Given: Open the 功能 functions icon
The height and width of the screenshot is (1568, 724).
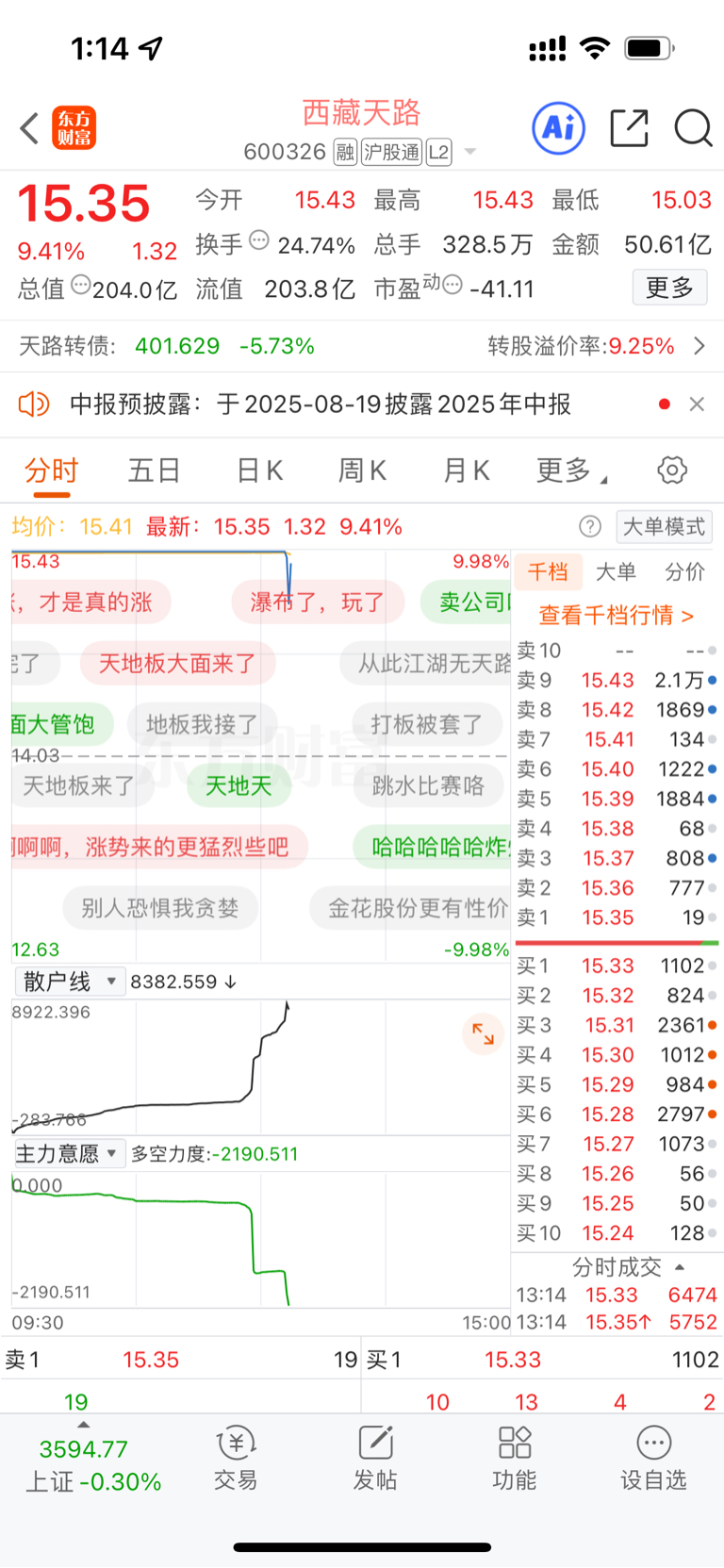Looking at the screenshot, I should [x=515, y=1458].
